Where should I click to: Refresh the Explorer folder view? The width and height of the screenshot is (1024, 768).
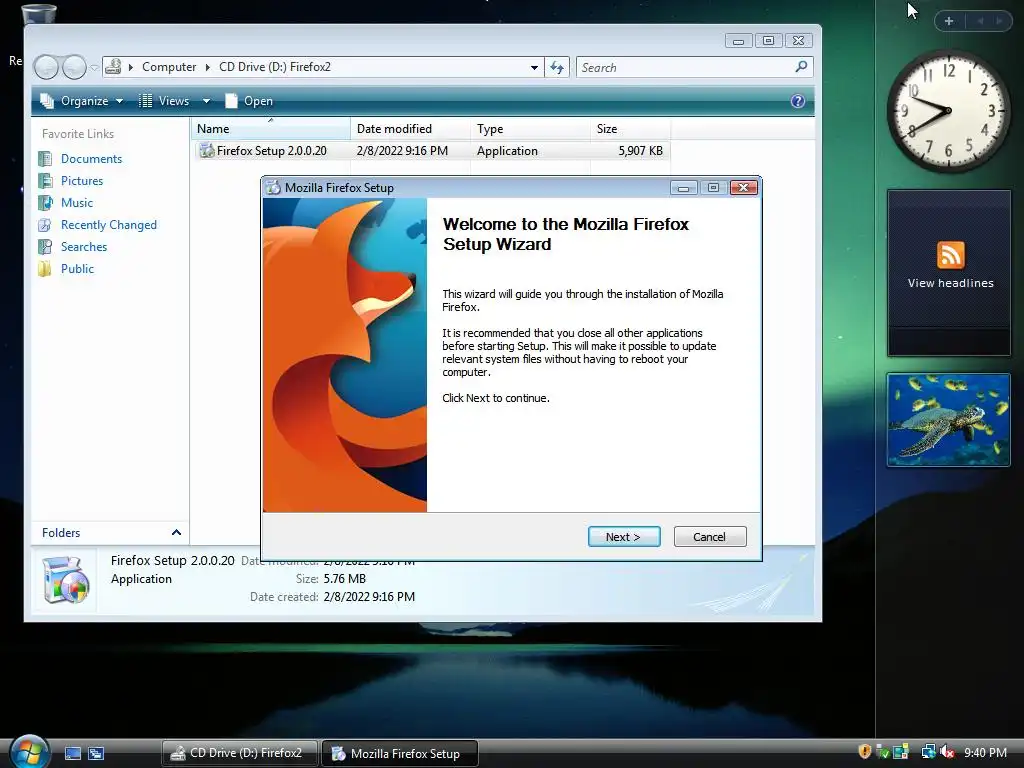557,67
